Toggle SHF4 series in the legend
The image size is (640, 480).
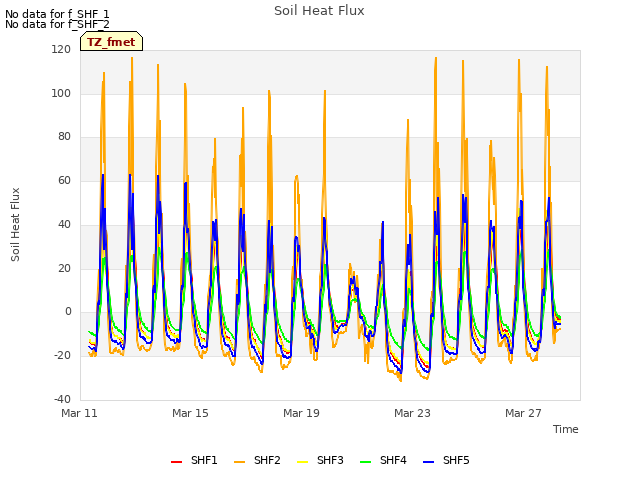coord(383,460)
